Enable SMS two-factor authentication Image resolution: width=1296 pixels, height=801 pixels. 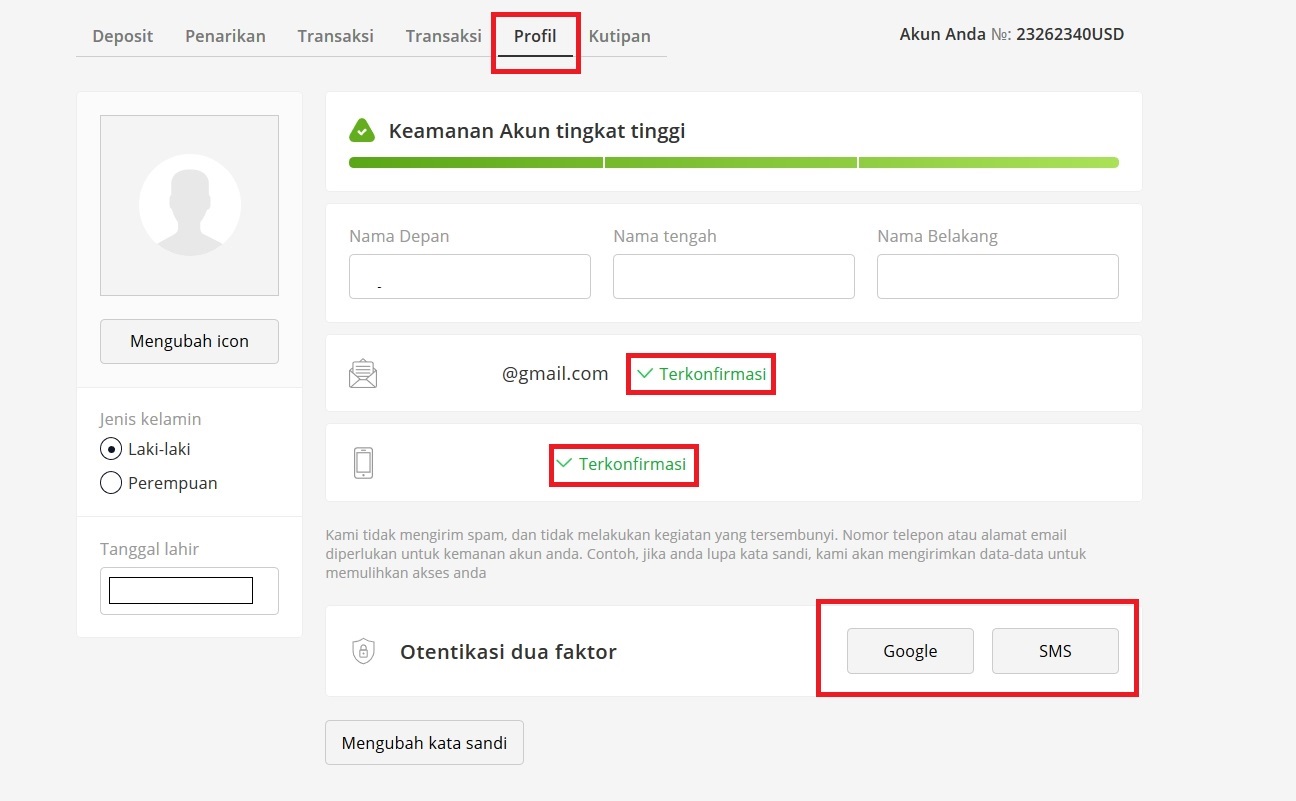(x=1055, y=650)
